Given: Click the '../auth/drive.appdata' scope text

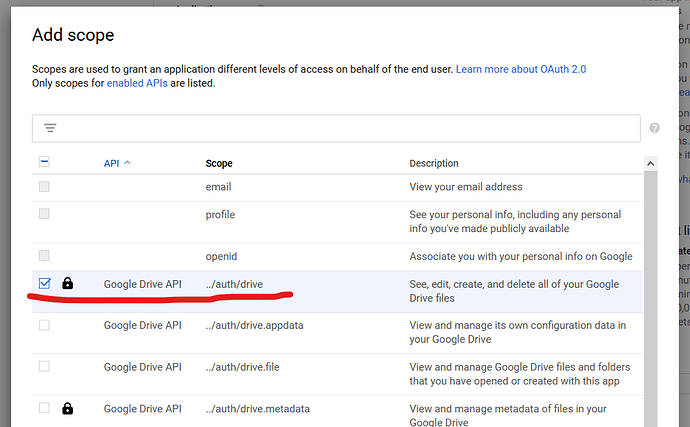Looking at the screenshot, I should click(254, 325).
